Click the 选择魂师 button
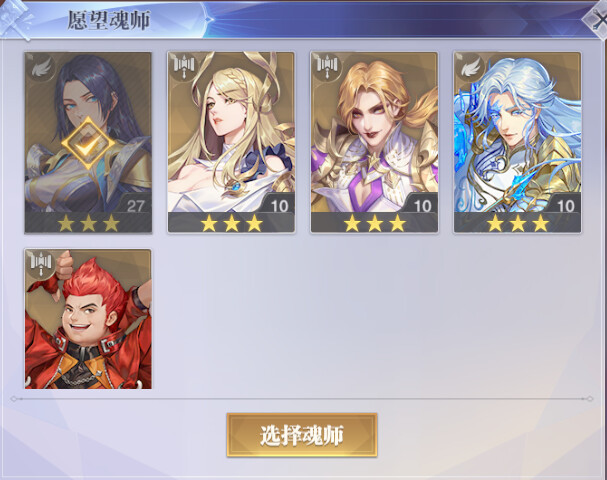The width and height of the screenshot is (607, 480). (x=302, y=435)
